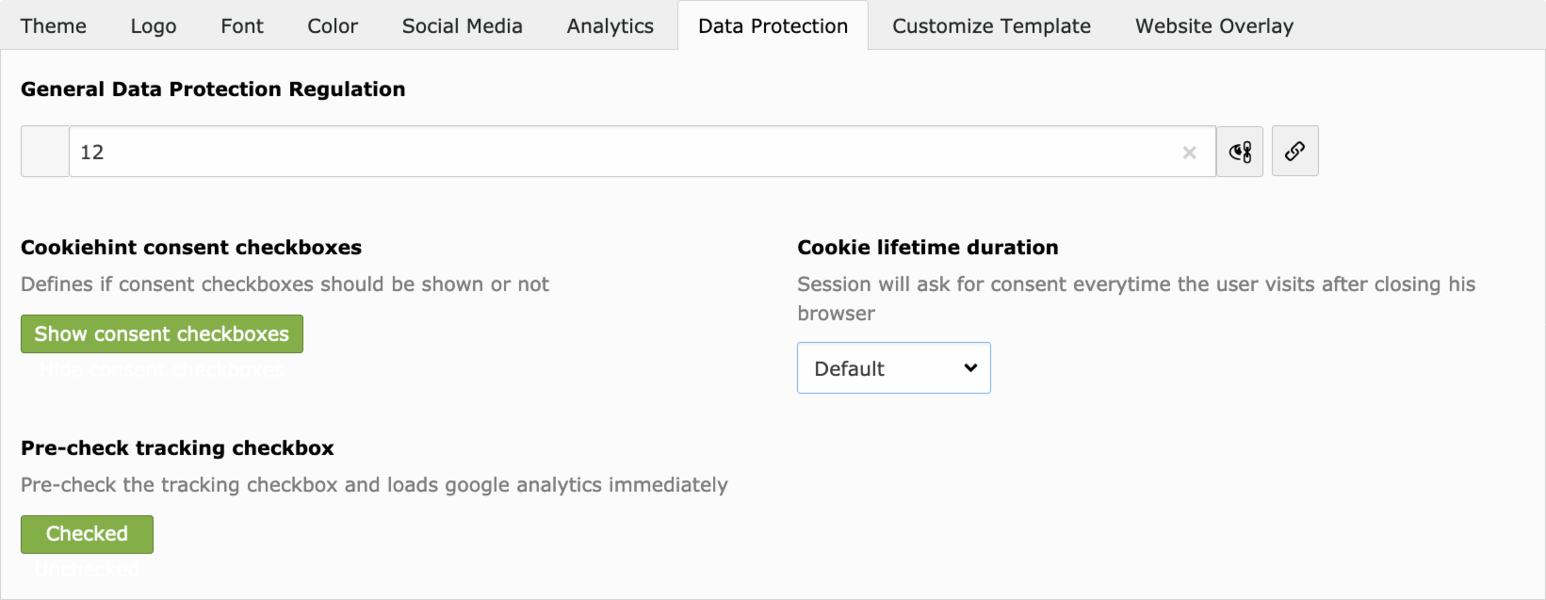Click the chain link icon button

pyautogui.click(x=1295, y=151)
